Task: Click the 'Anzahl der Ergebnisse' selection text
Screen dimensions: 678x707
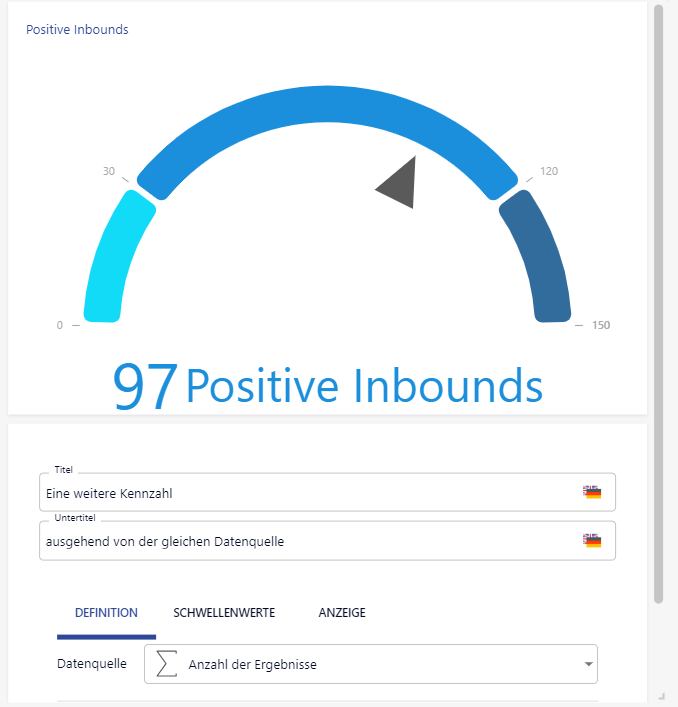Action: coord(253,664)
